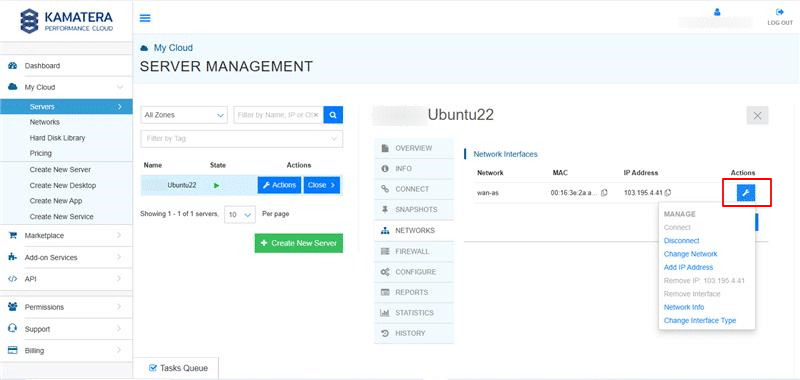800x380 pixels.
Task: Select Servers in sidebar
Action: coord(66,107)
